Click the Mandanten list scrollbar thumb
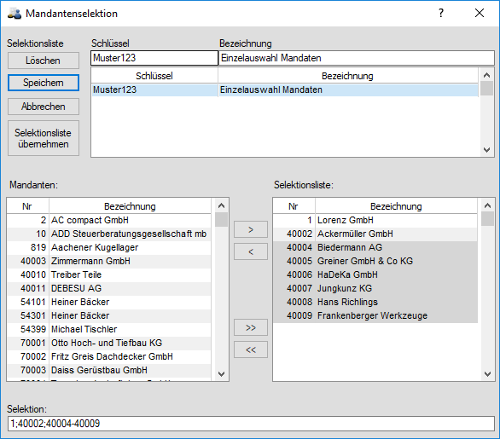This screenshot has height=439, width=500. 221,220
